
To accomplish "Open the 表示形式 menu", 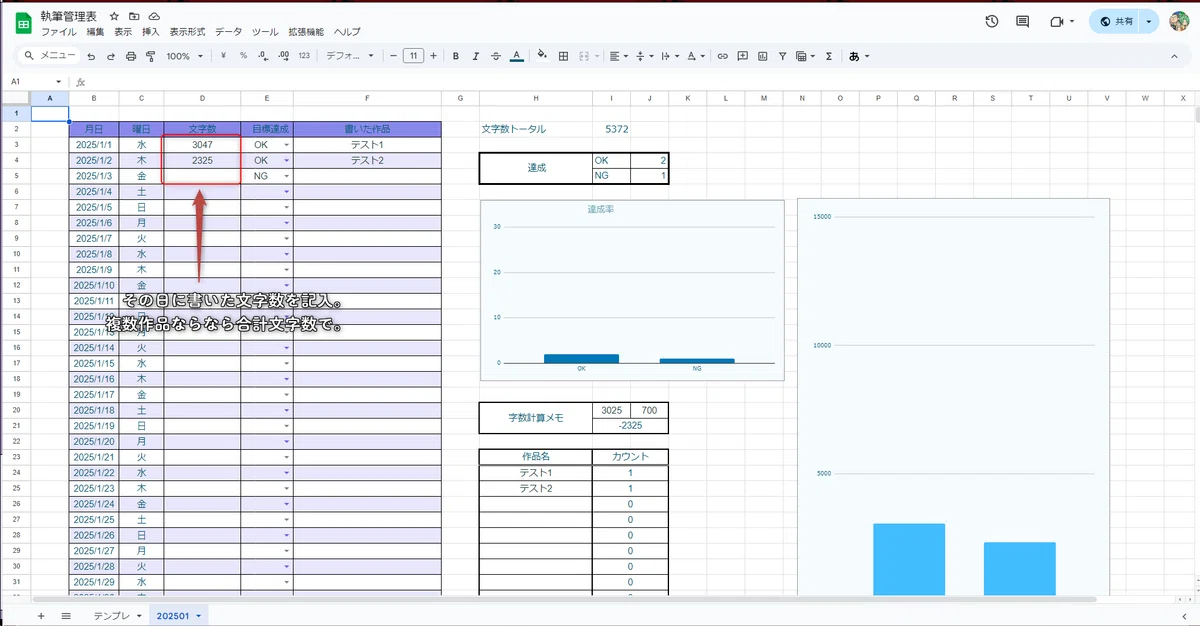I will point(187,32).
